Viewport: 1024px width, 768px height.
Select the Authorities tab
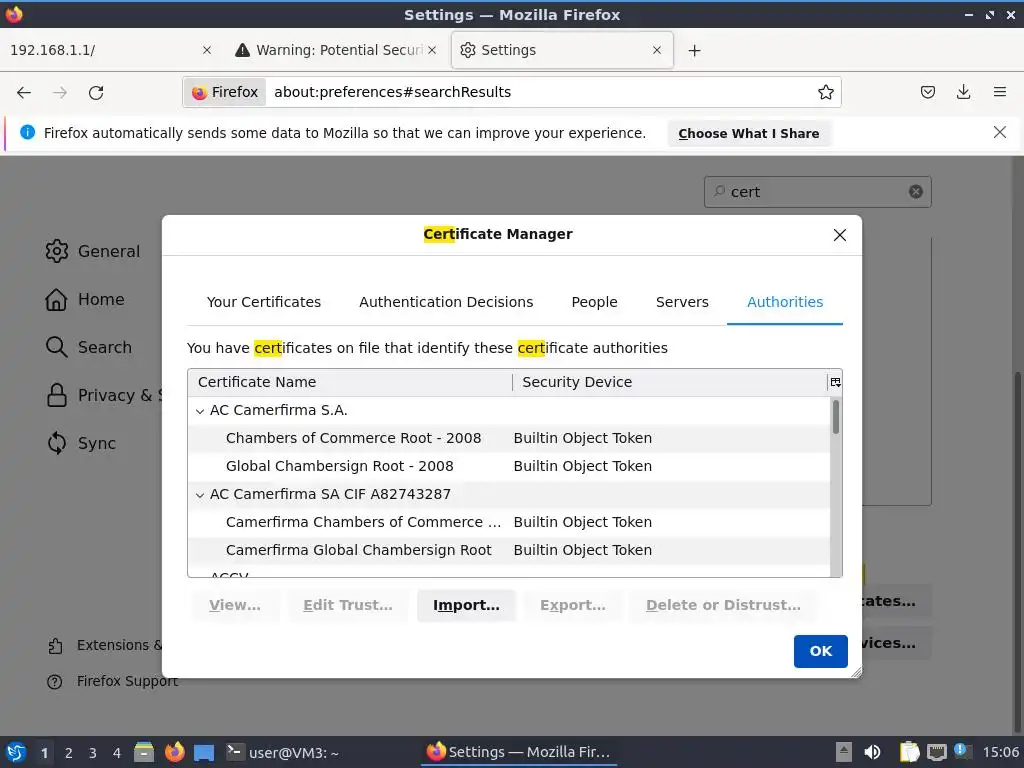(x=785, y=302)
